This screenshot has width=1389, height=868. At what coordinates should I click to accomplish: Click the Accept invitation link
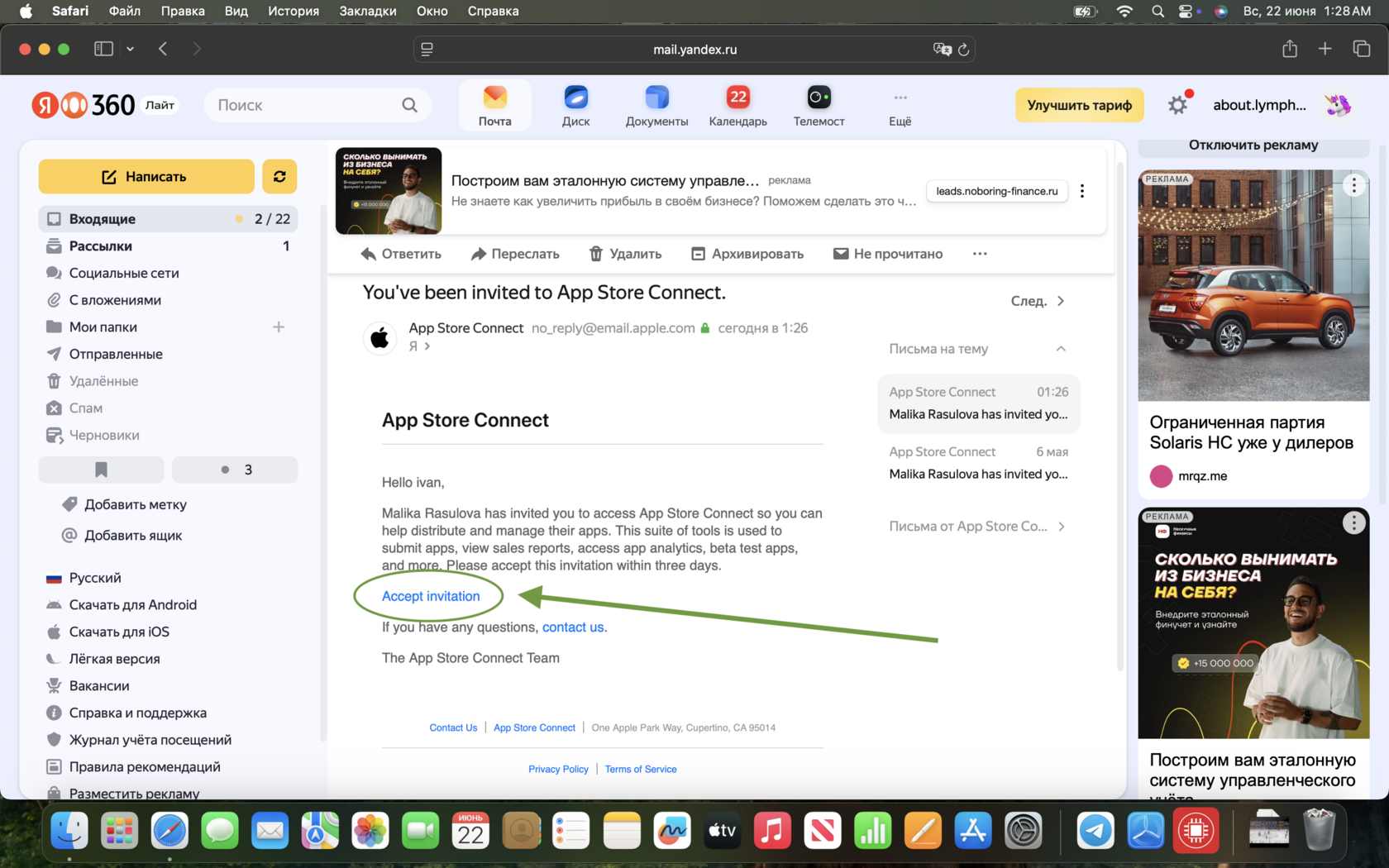(x=431, y=596)
